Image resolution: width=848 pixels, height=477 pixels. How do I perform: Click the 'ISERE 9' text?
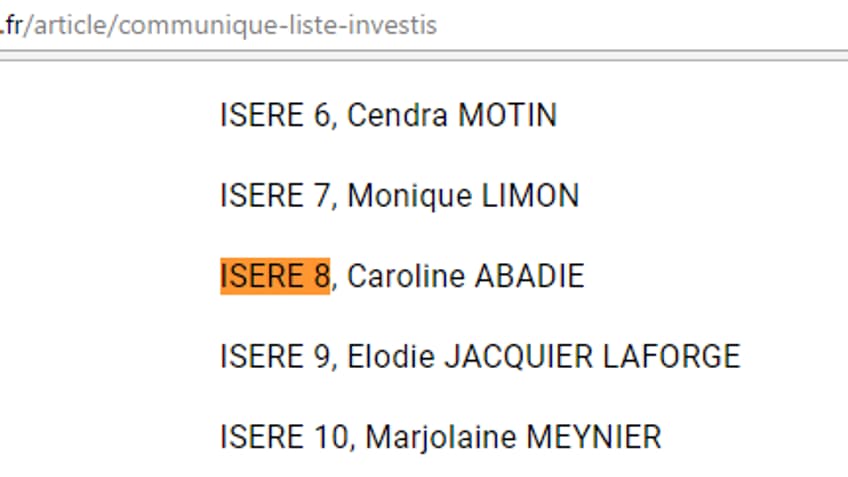point(275,356)
